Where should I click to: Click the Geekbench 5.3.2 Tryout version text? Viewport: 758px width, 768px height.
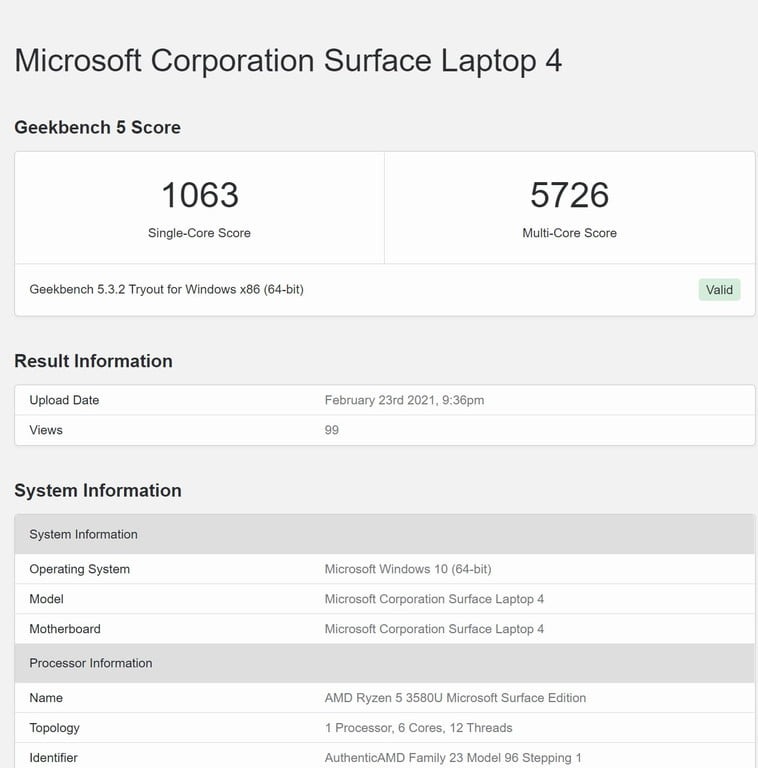(x=166, y=290)
